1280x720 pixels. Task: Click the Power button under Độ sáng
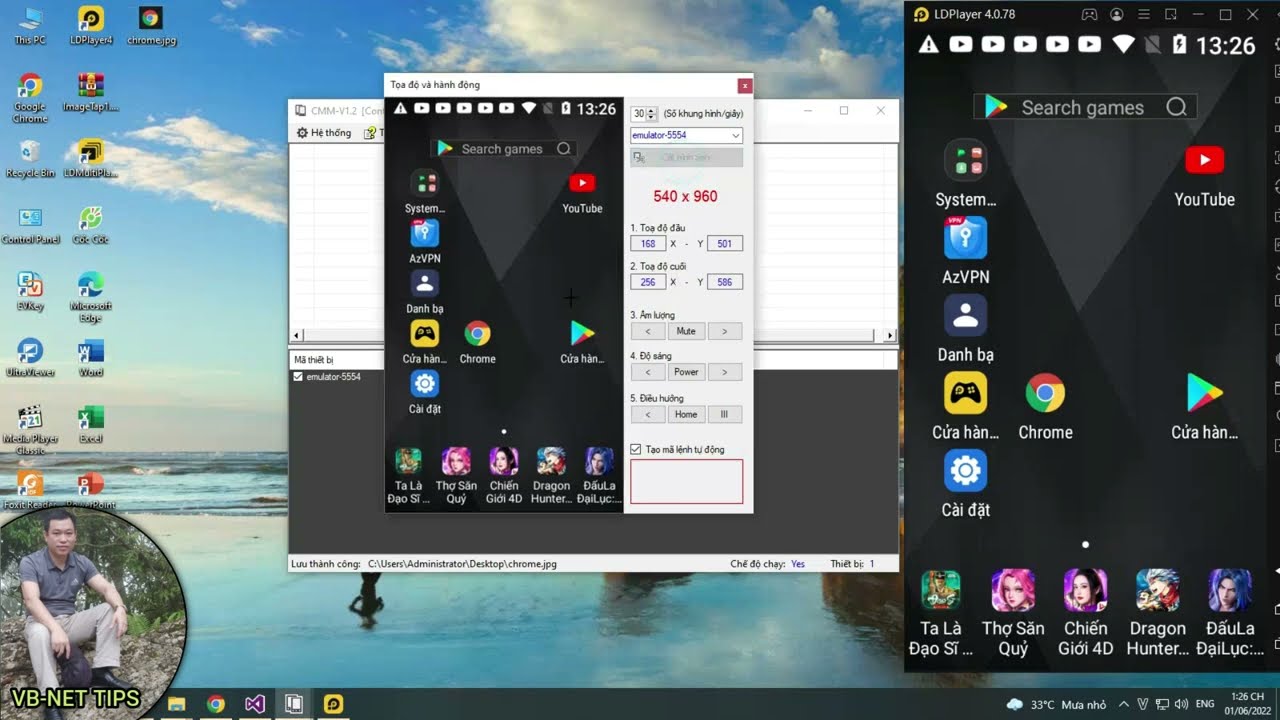coord(686,372)
